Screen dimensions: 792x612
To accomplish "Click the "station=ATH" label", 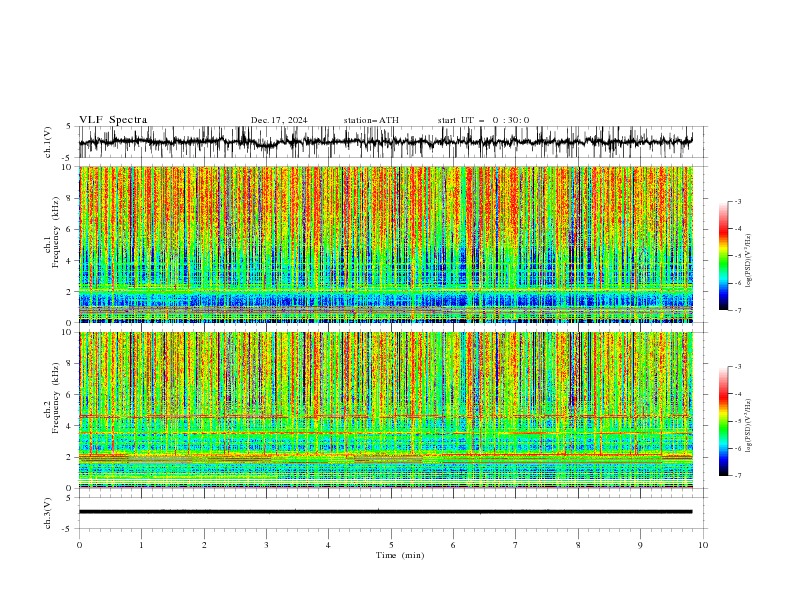I will [371, 120].
